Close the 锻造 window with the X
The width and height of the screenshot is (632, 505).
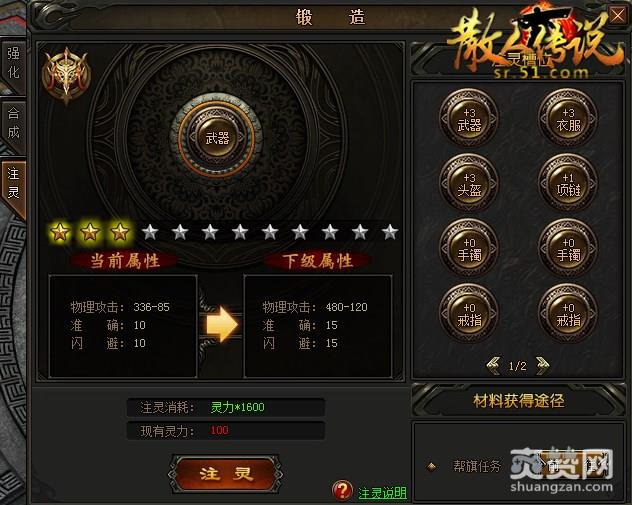617,16
